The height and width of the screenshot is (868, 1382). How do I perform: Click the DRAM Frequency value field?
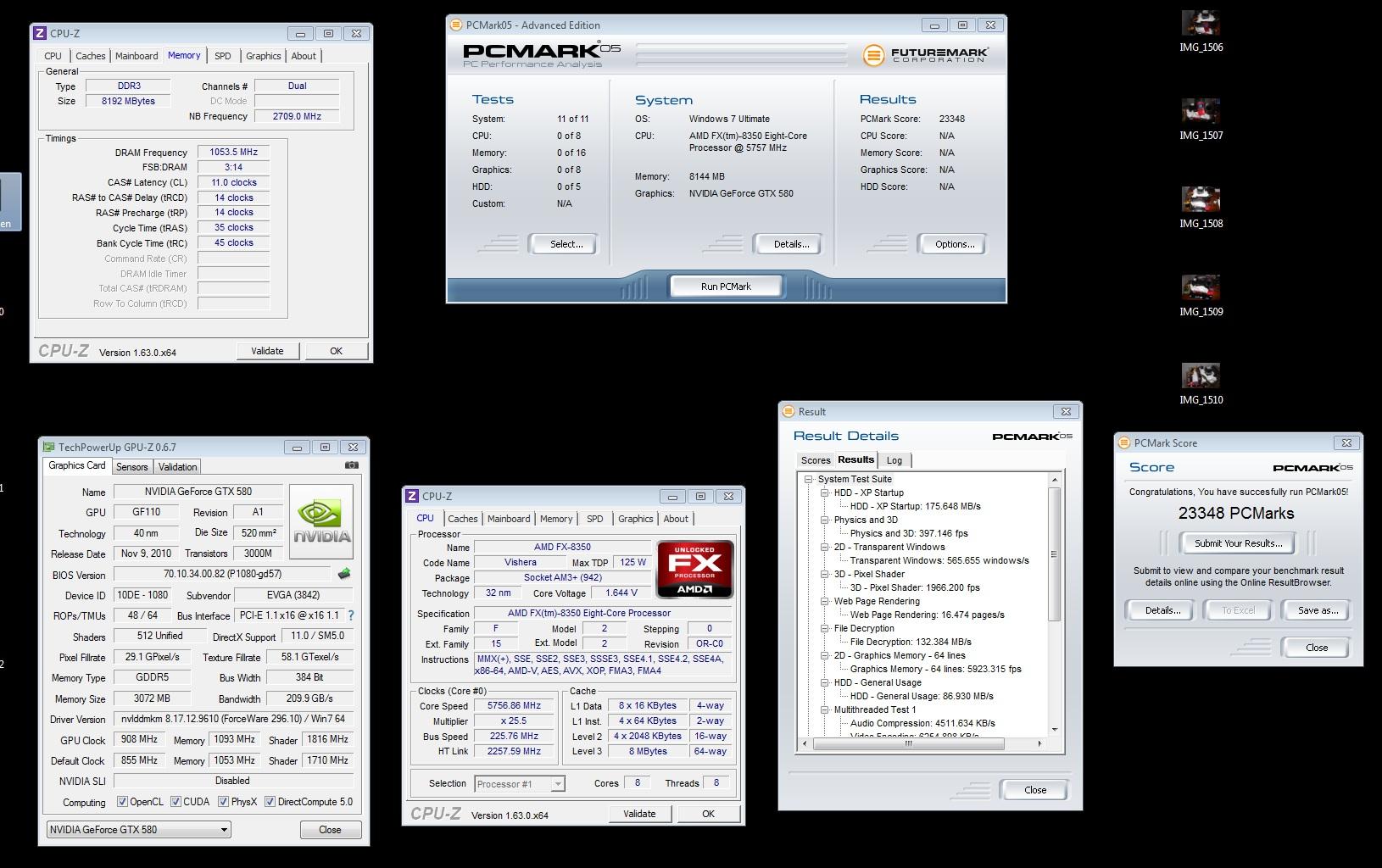(233, 153)
